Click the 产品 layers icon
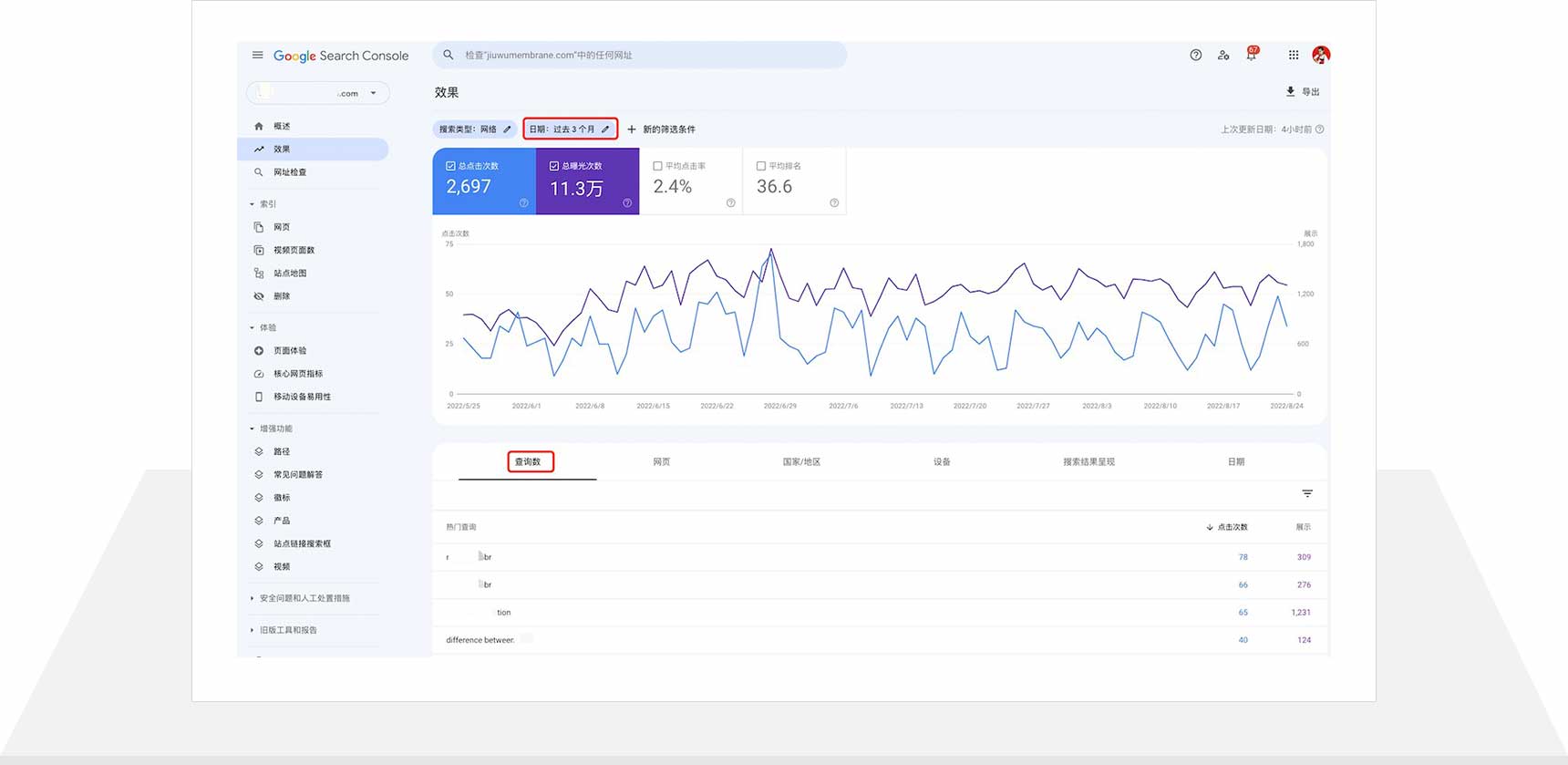This screenshot has width=1568, height=765. (x=259, y=521)
